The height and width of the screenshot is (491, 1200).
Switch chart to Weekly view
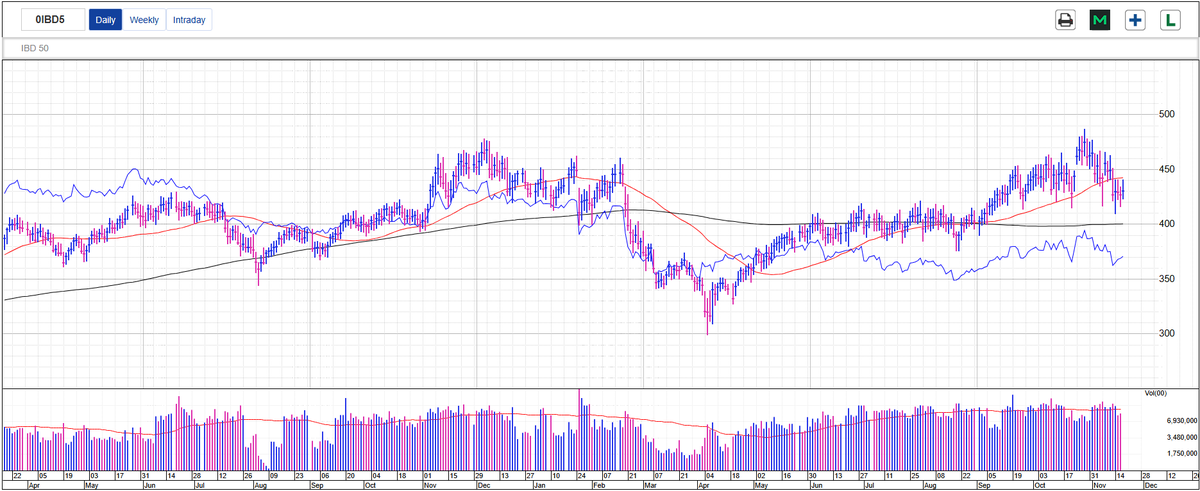(144, 20)
